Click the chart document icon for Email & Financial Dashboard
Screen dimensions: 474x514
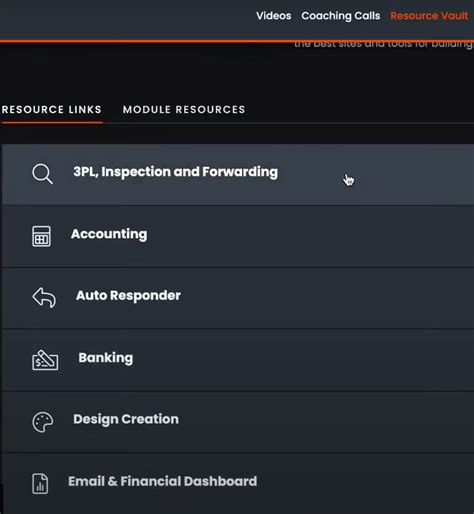pos(40,483)
